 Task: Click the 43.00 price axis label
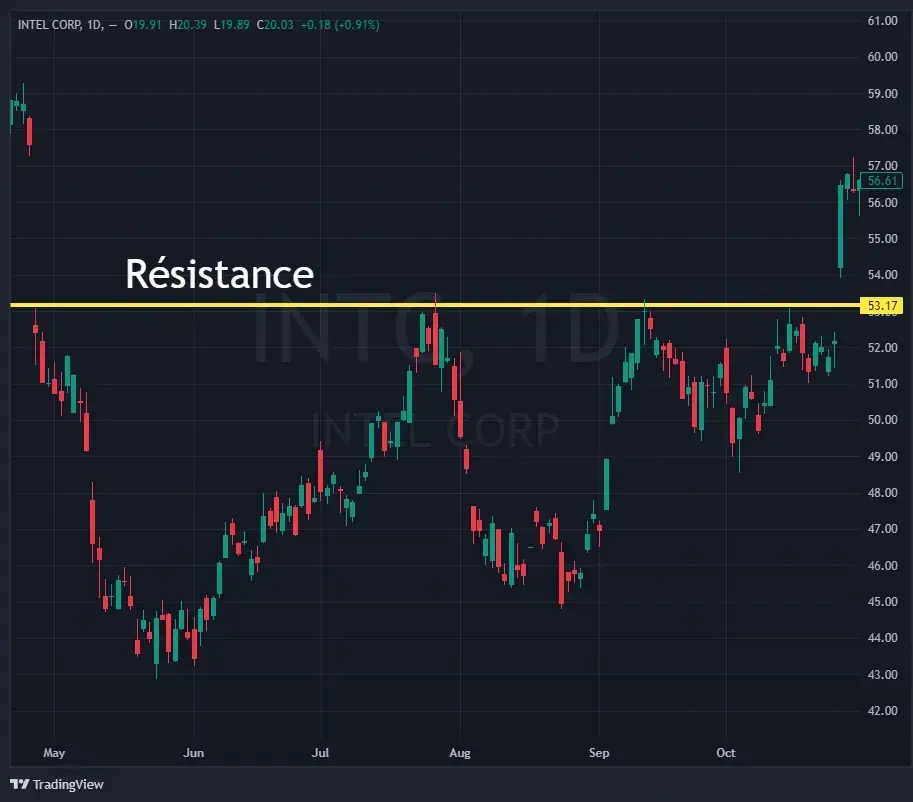tap(882, 674)
